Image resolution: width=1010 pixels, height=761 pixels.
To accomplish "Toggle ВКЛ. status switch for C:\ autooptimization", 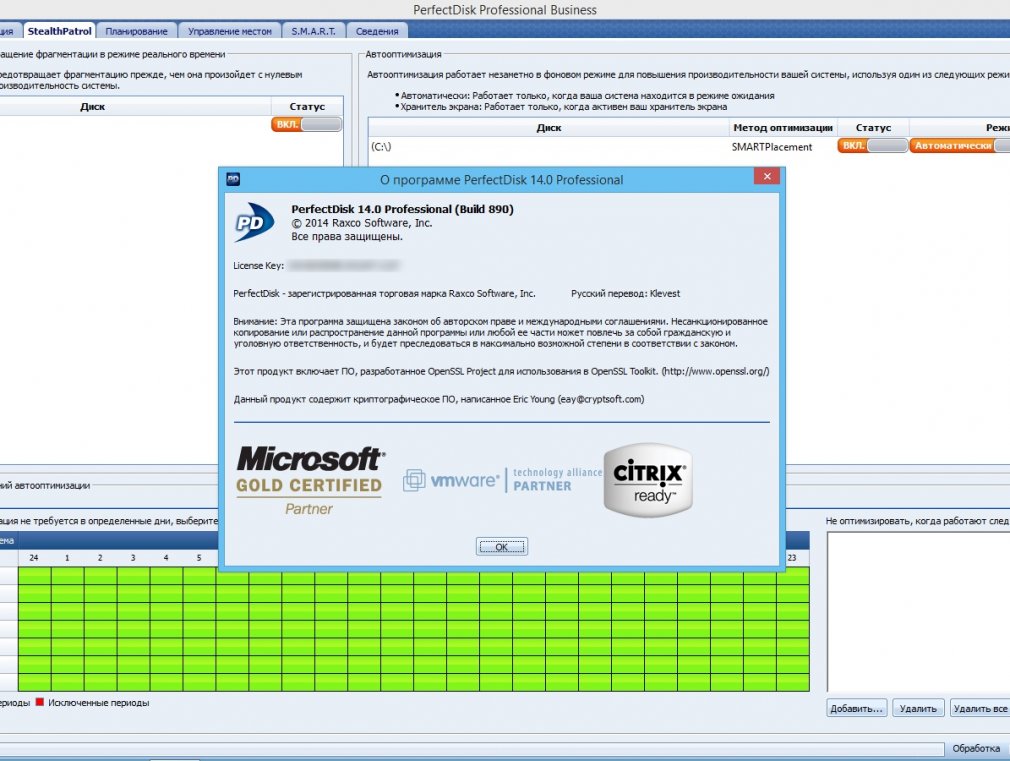I will click(x=873, y=146).
